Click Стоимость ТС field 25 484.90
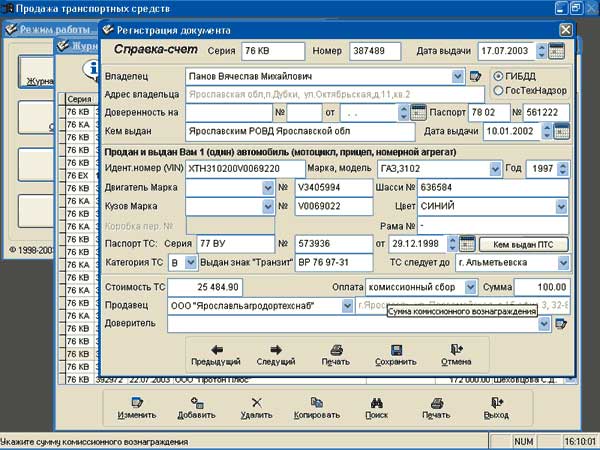The height and width of the screenshot is (450, 600). coord(205,287)
